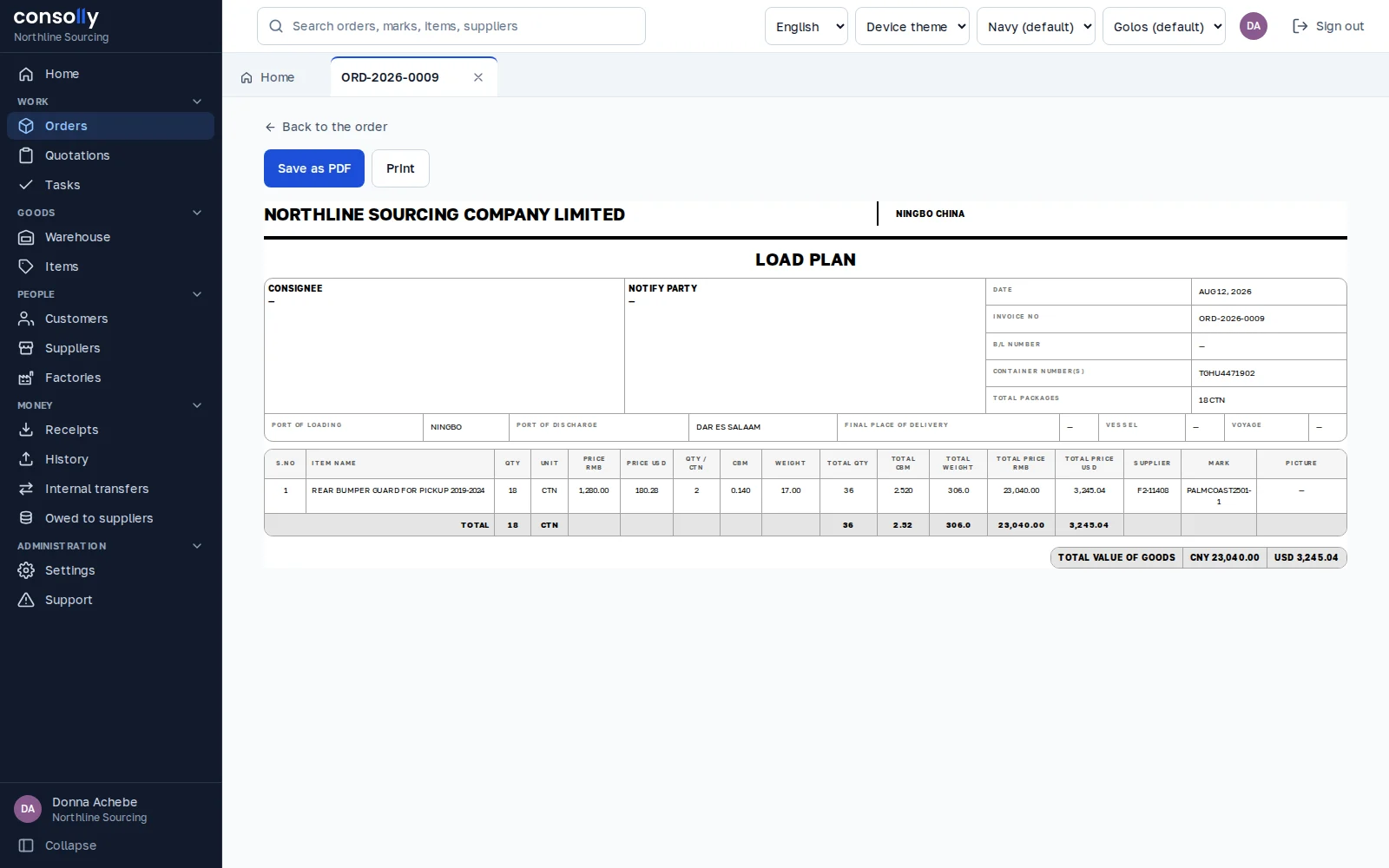Open the English language dropdown
Viewport: 1389px width, 868px height.
coord(806,26)
